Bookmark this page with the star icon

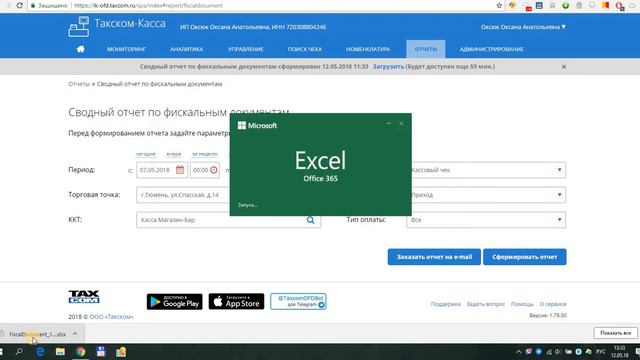(499, 6)
